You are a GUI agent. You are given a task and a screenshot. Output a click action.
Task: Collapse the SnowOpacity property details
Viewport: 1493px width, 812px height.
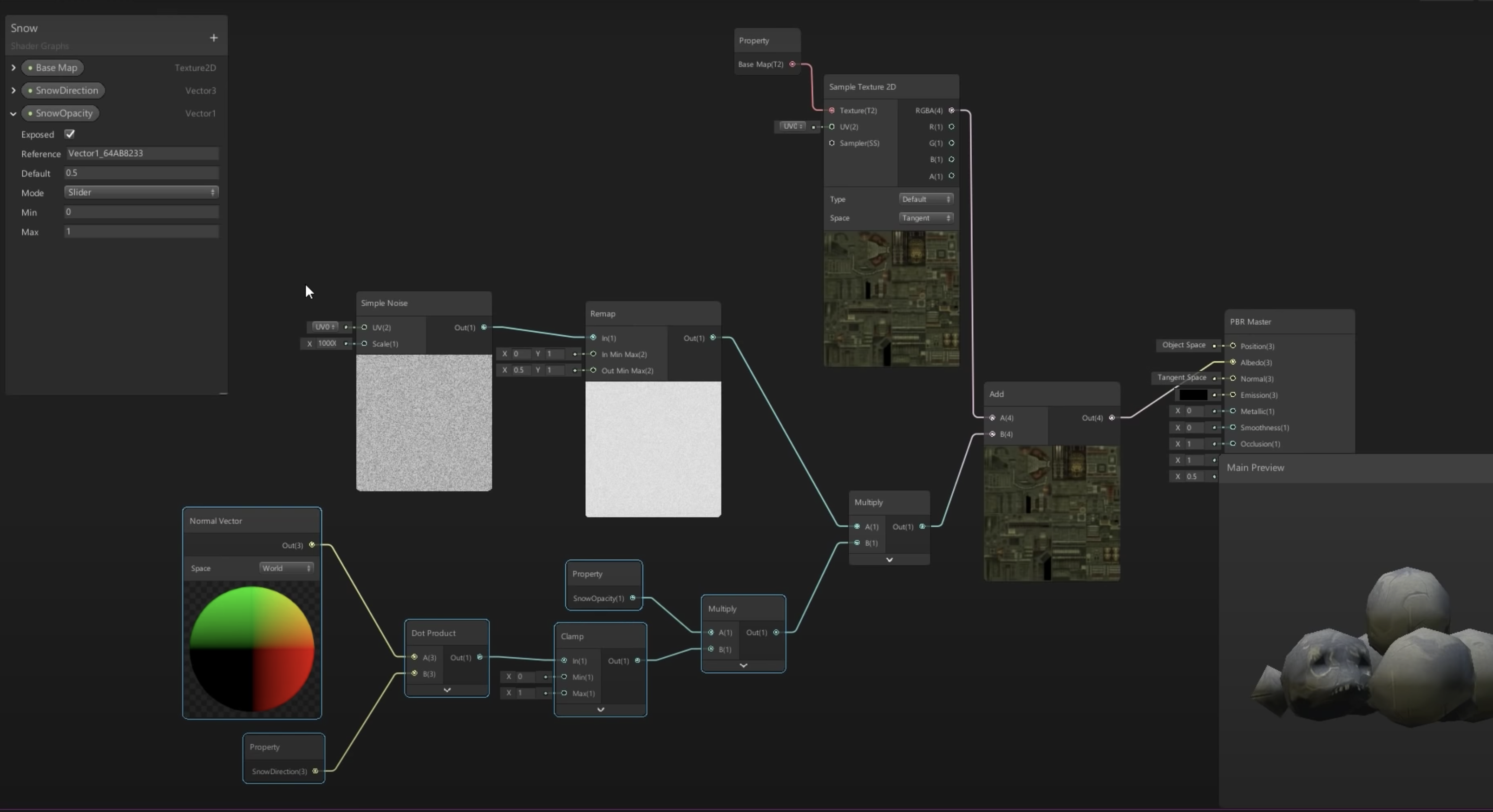click(13, 114)
